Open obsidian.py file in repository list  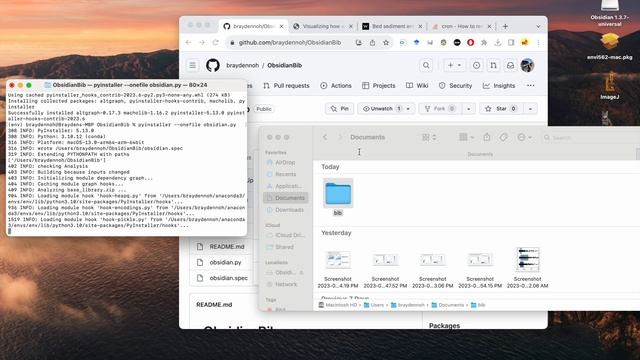point(225,262)
